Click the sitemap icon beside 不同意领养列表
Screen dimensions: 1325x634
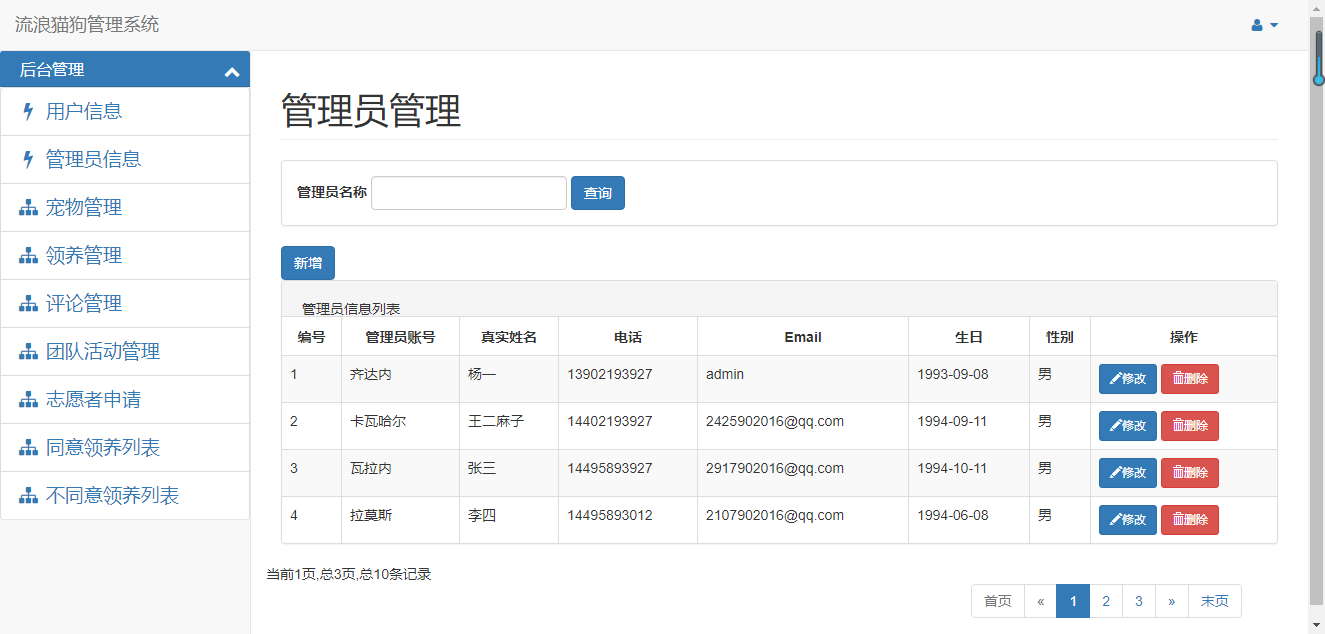tap(28, 496)
